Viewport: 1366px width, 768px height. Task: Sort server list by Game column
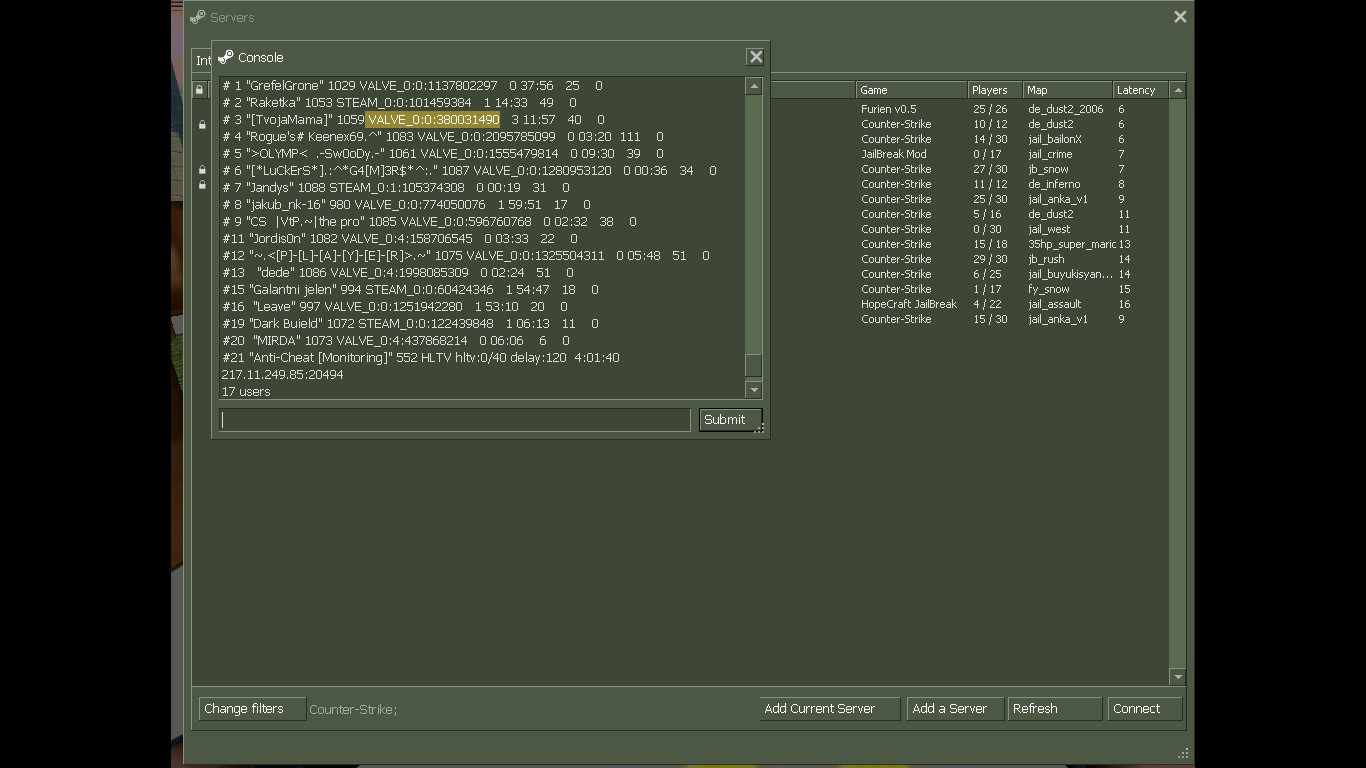911,90
